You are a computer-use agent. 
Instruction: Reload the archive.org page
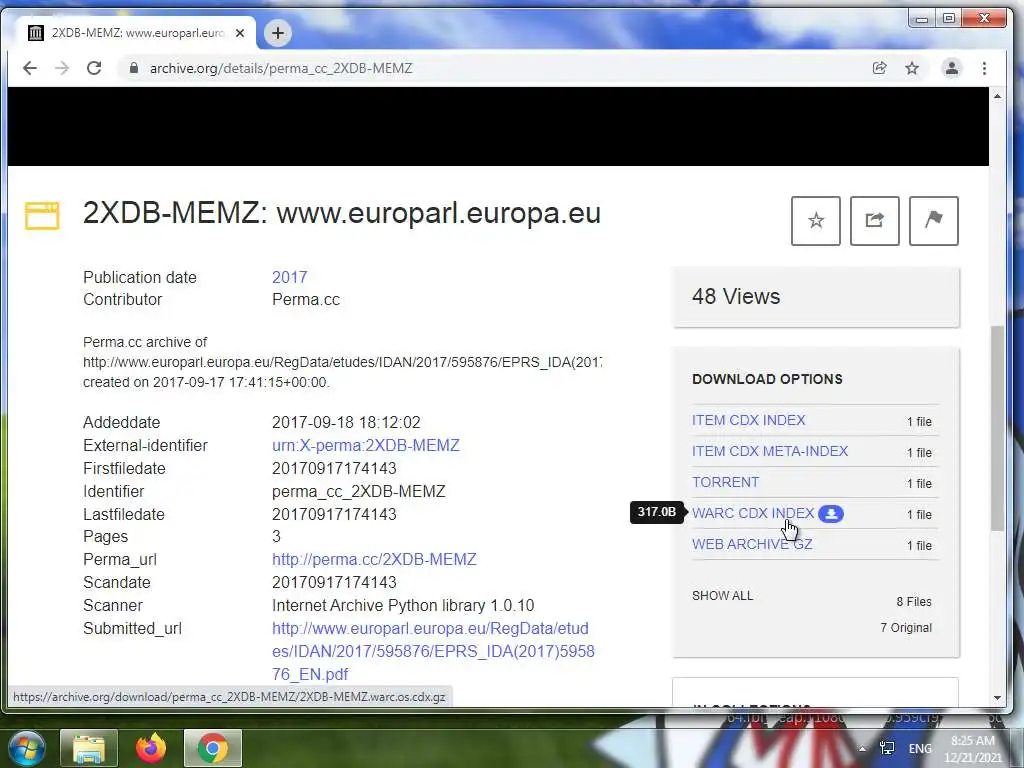(x=94, y=68)
